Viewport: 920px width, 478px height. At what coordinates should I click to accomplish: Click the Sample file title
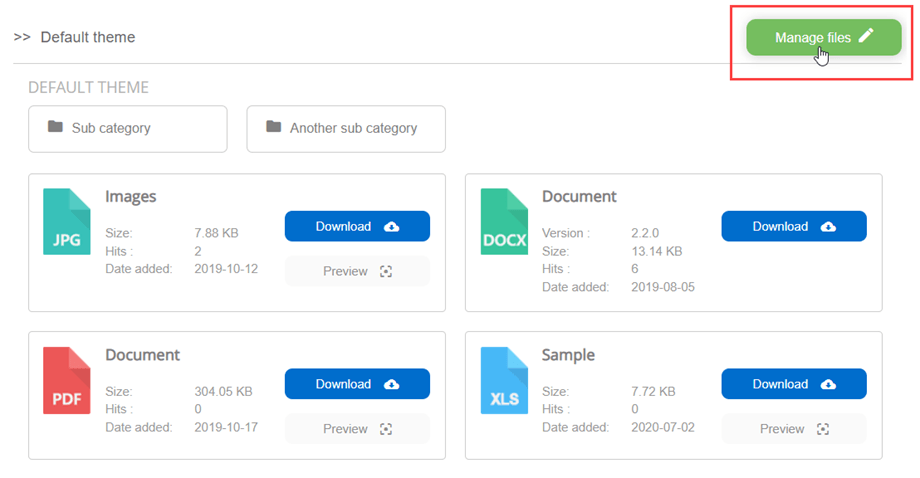pos(568,355)
